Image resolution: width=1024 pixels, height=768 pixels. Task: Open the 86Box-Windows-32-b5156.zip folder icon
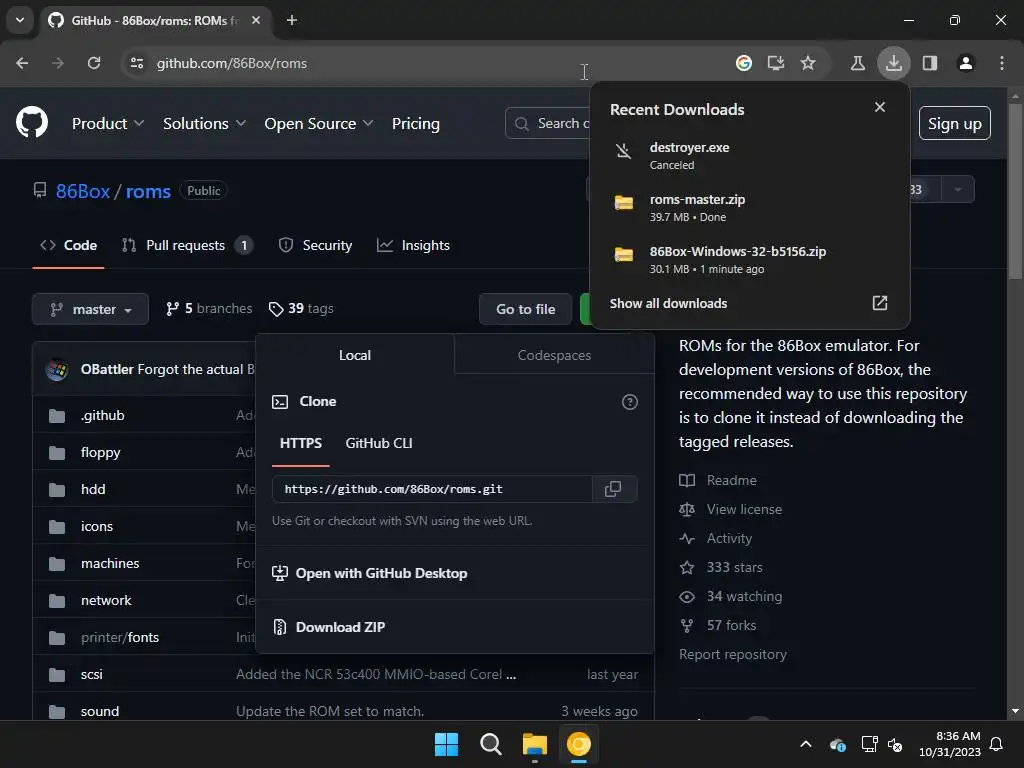tap(624, 254)
